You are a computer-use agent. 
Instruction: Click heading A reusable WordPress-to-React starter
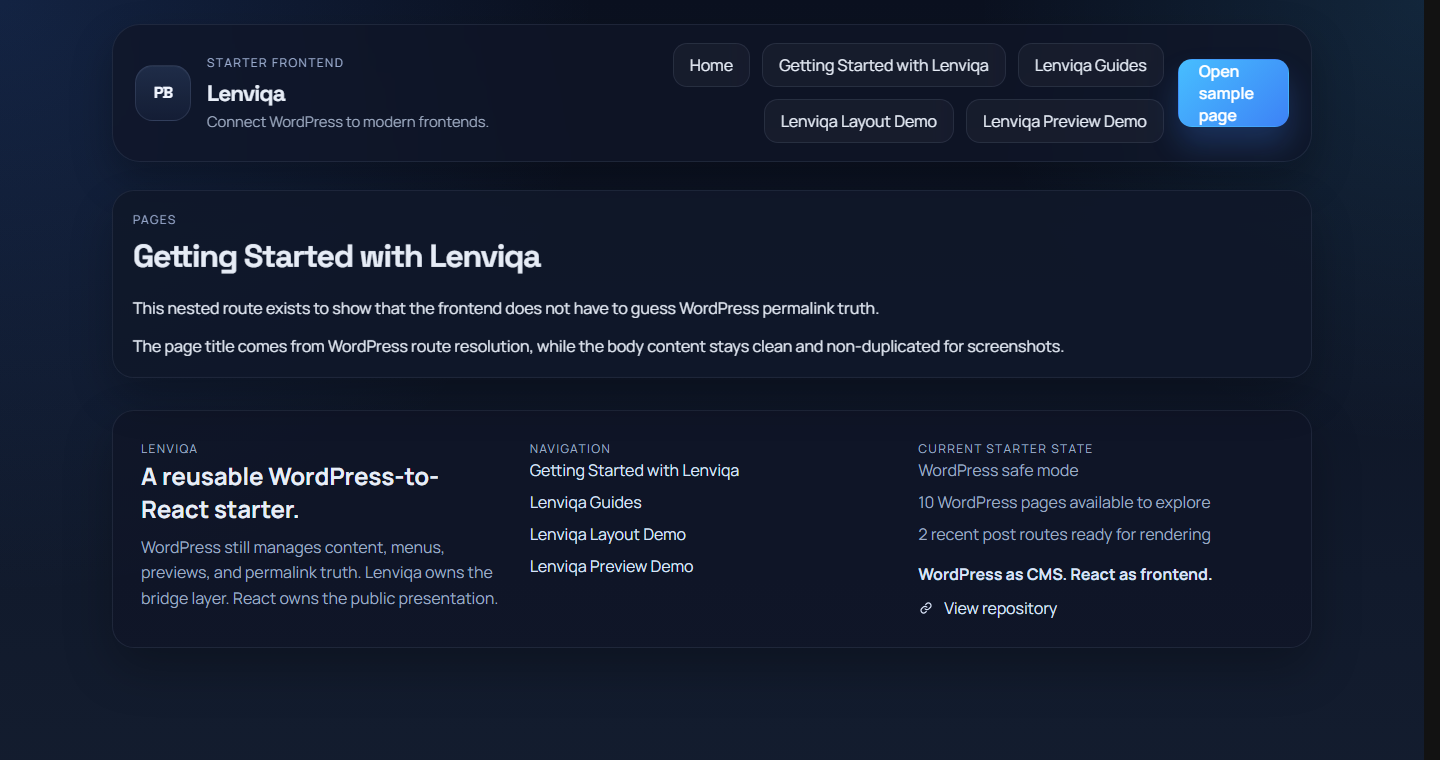point(290,493)
